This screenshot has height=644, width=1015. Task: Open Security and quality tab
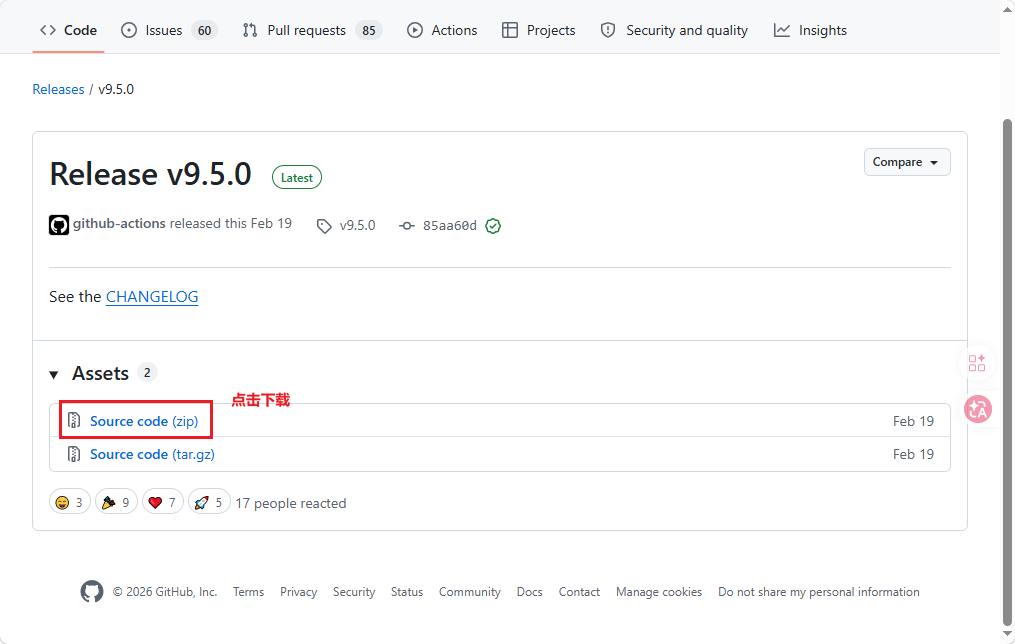coord(674,30)
